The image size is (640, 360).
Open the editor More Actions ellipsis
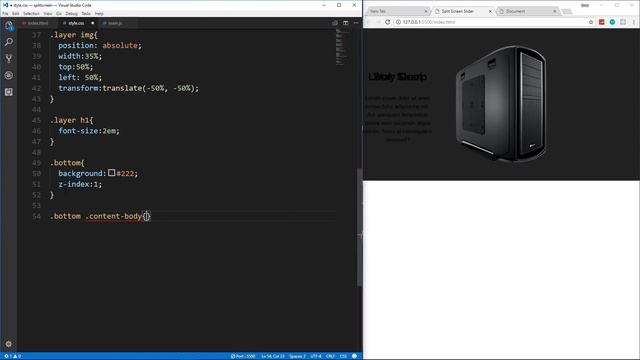tap(356, 23)
